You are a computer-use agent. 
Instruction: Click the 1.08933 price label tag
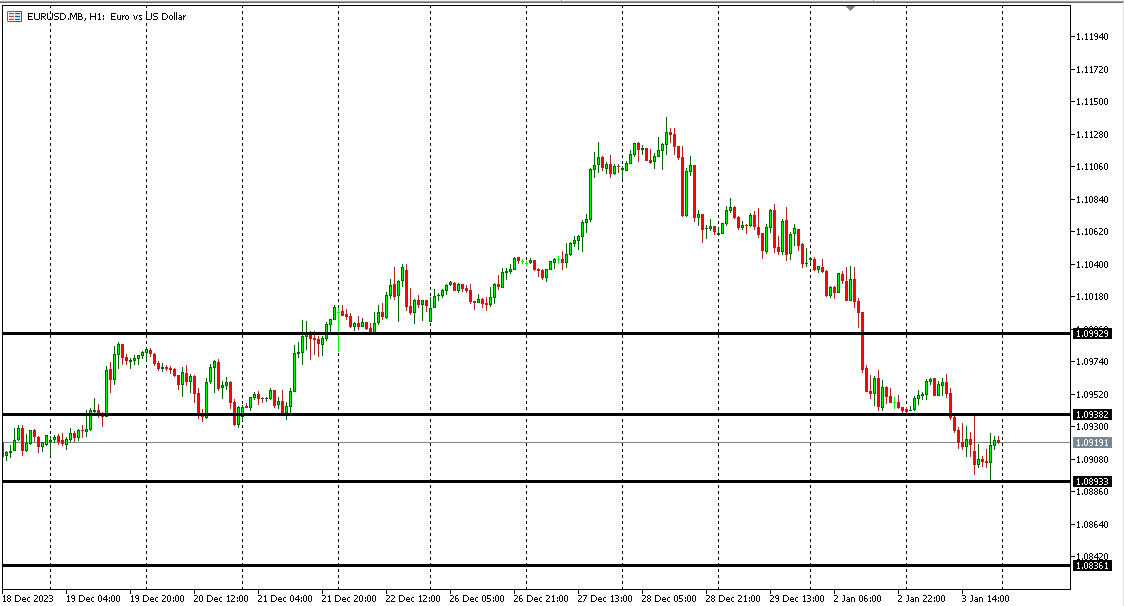[x=1091, y=481]
